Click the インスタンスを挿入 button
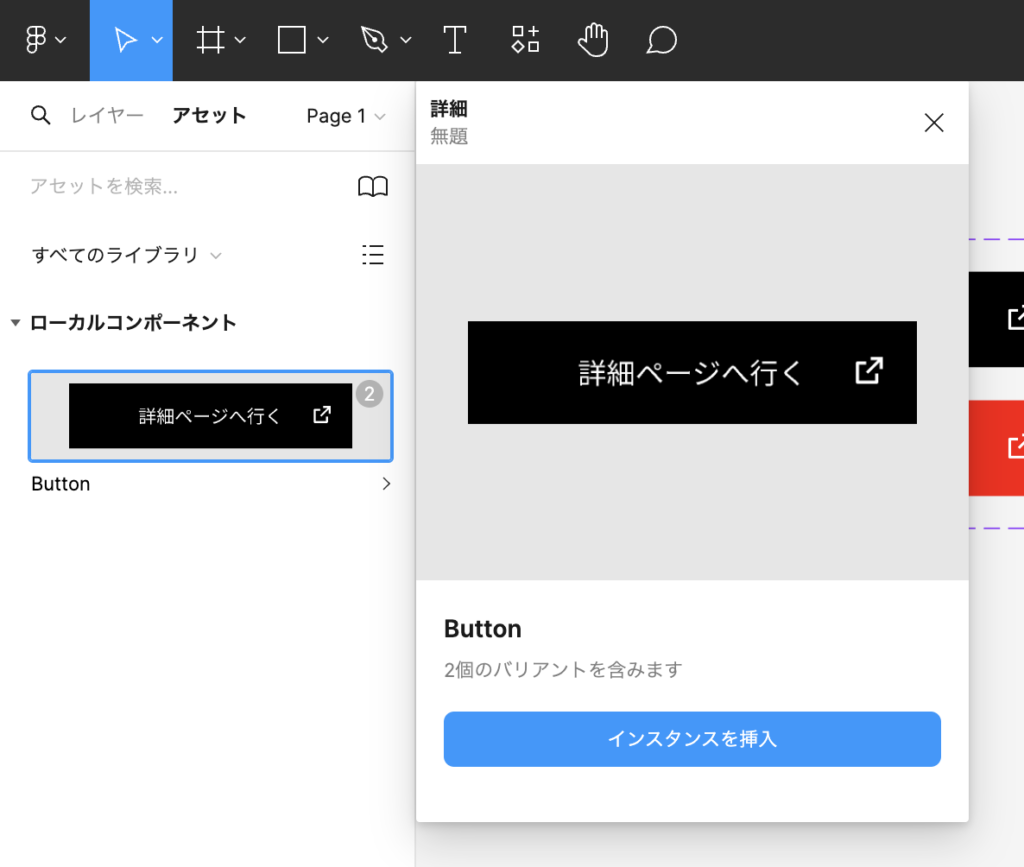1024x867 pixels. click(x=692, y=739)
